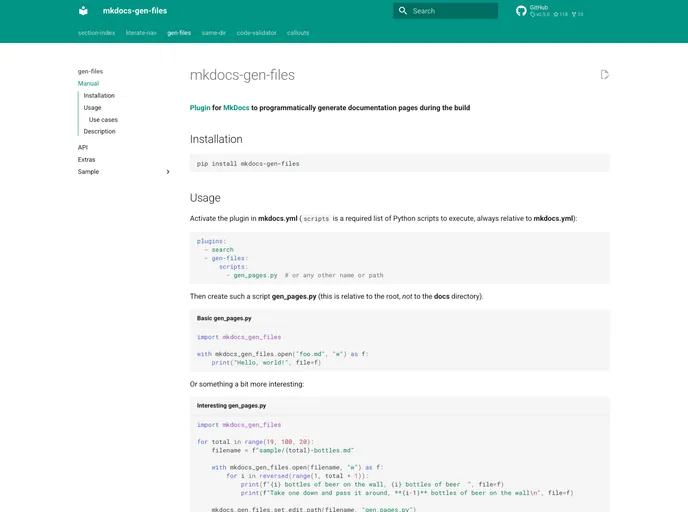Open the API sidebar page

coord(82,147)
